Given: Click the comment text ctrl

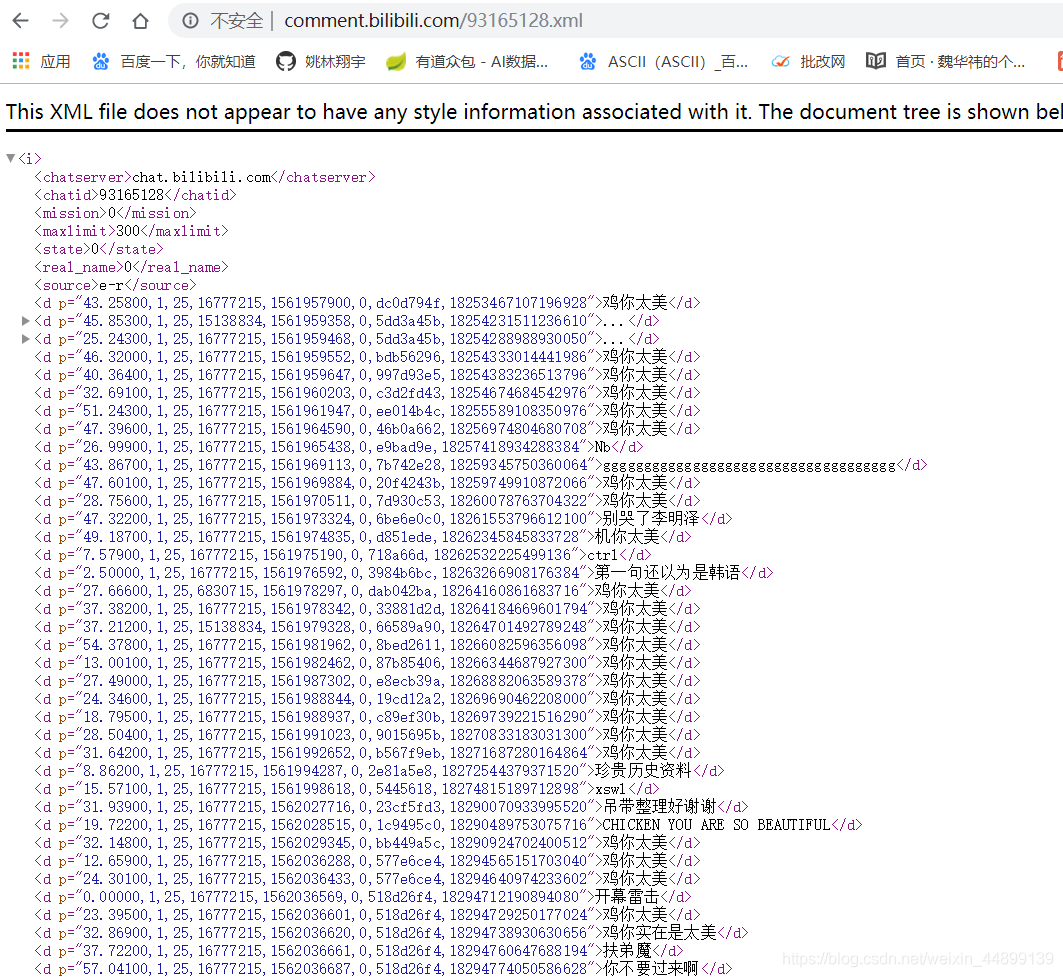Looking at the screenshot, I should click(x=603, y=555).
